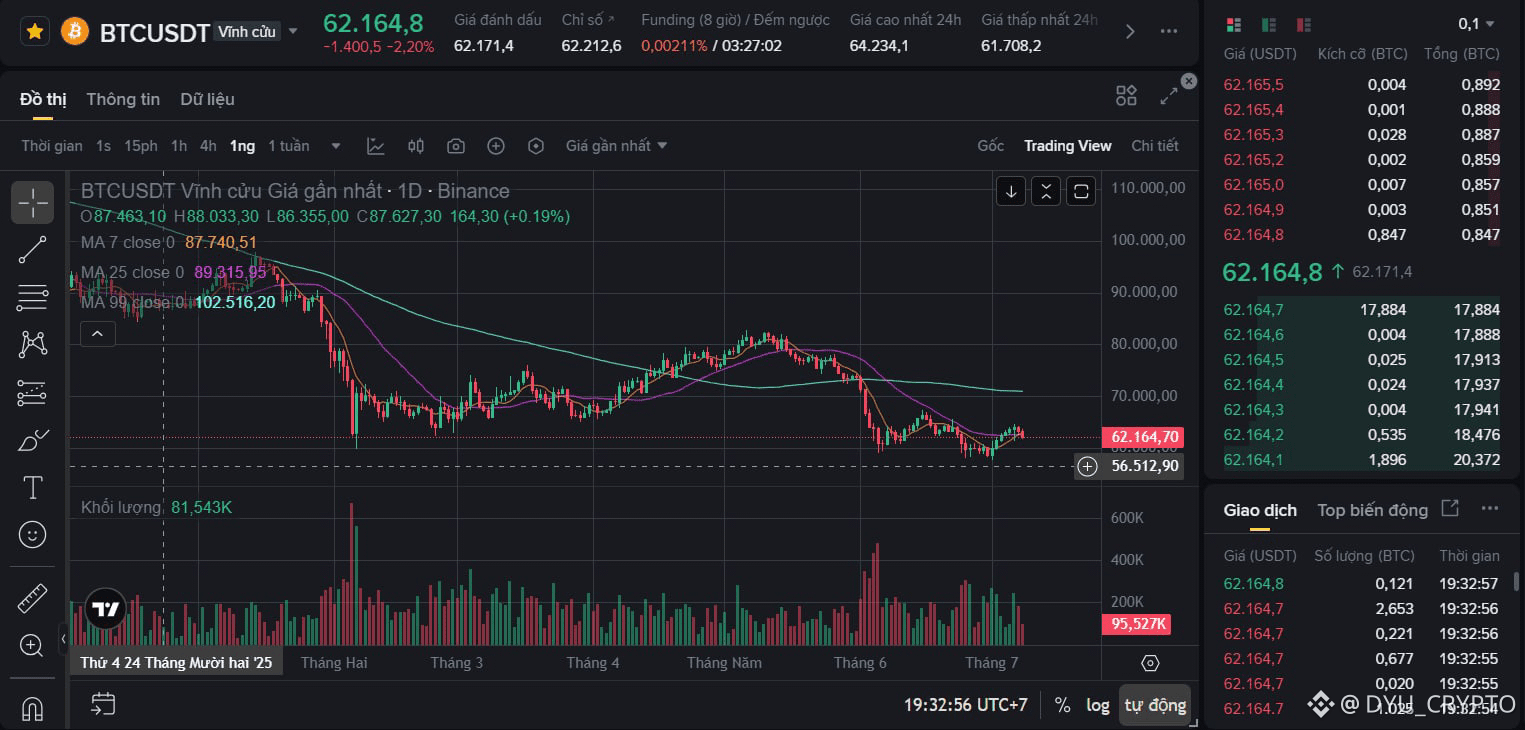Open the three-dot menu in top header
The width and height of the screenshot is (1525, 730).
click(x=1168, y=31)
